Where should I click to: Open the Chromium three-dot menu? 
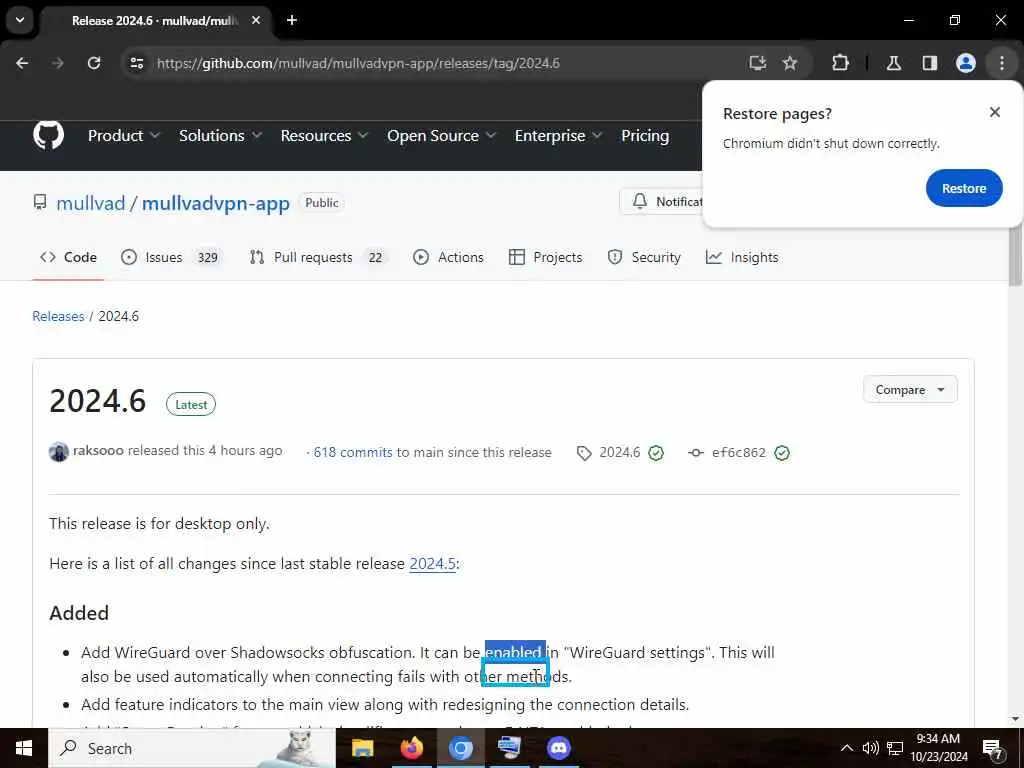coord(1002,63)
